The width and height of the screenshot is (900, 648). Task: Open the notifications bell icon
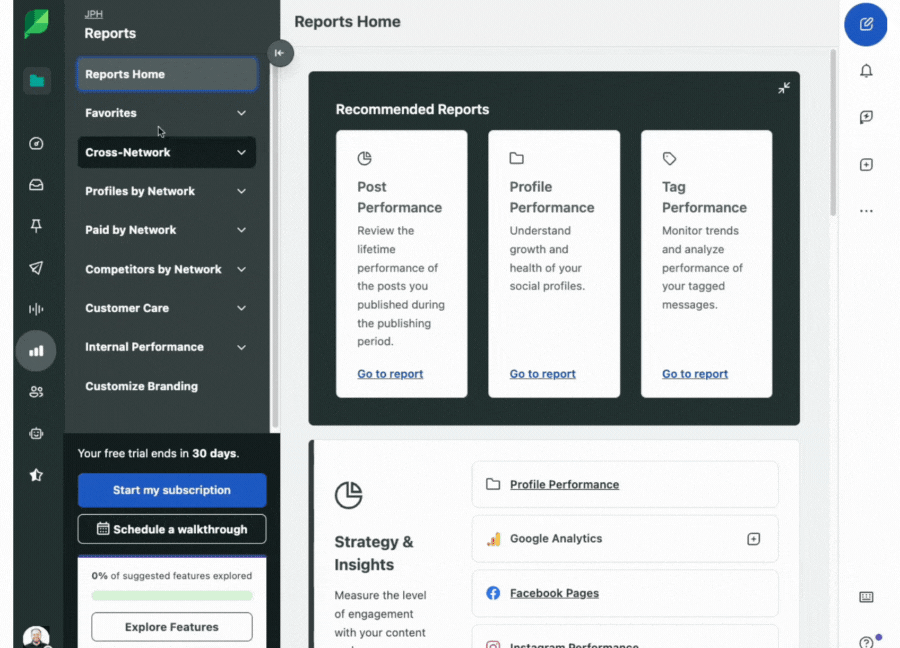click(866, 71)
